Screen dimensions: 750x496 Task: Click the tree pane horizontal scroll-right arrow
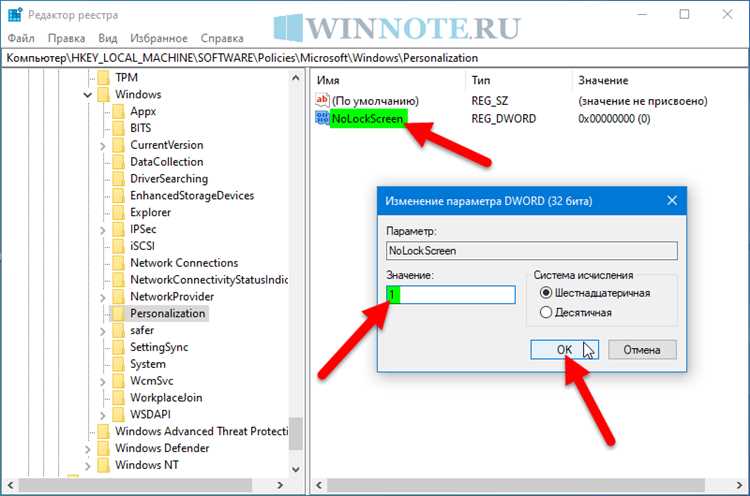(x=280, y=485)
